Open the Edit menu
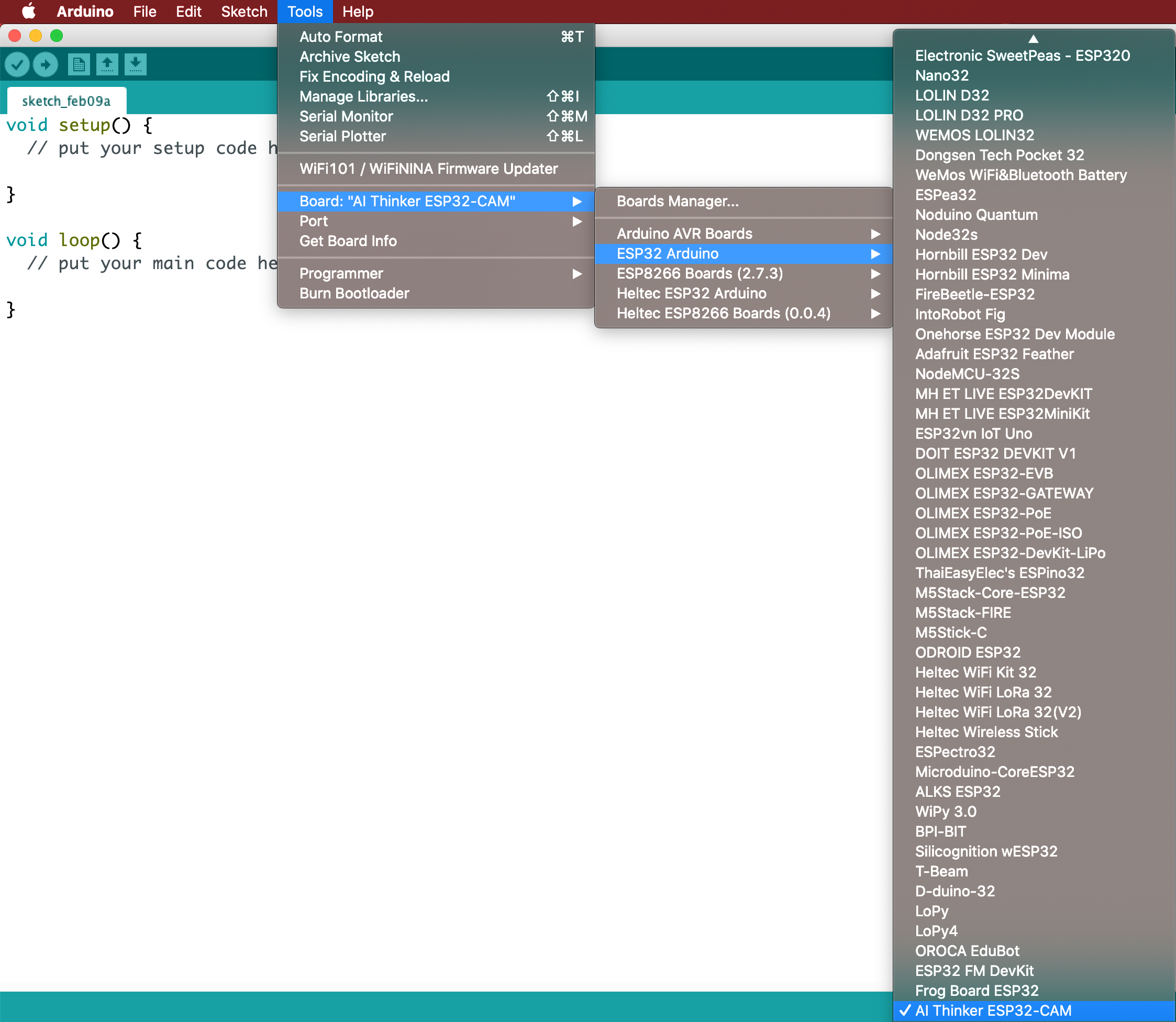Screen dimensions: 1176x1022 pos(188,12)
